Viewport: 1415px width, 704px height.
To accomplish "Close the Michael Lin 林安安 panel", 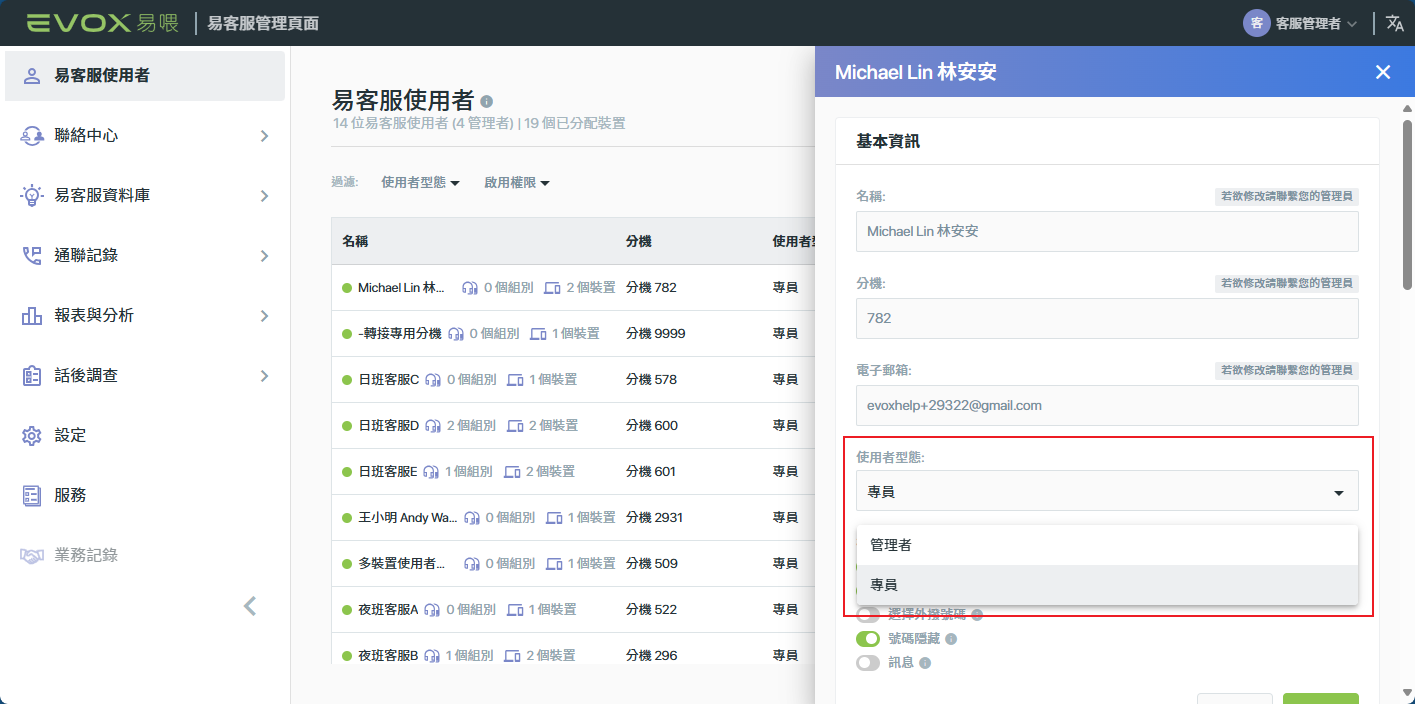I will [x=1383, y=72].
